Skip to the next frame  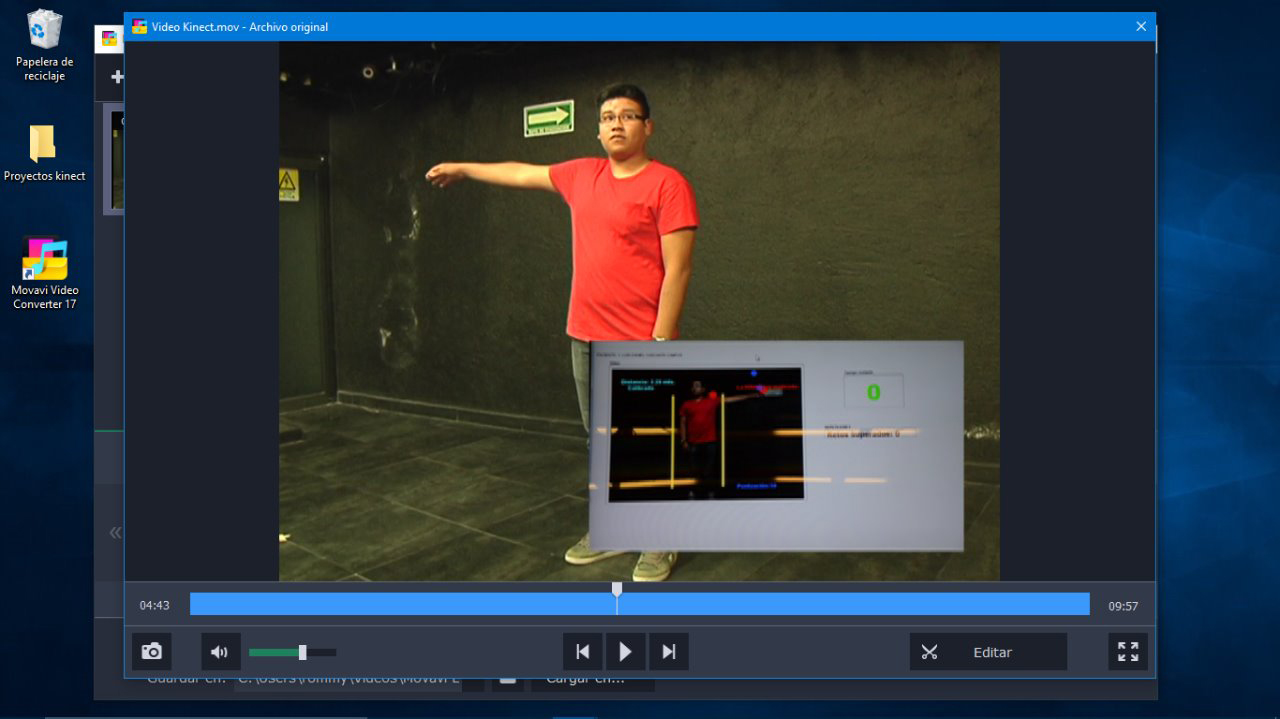point(669,652)
